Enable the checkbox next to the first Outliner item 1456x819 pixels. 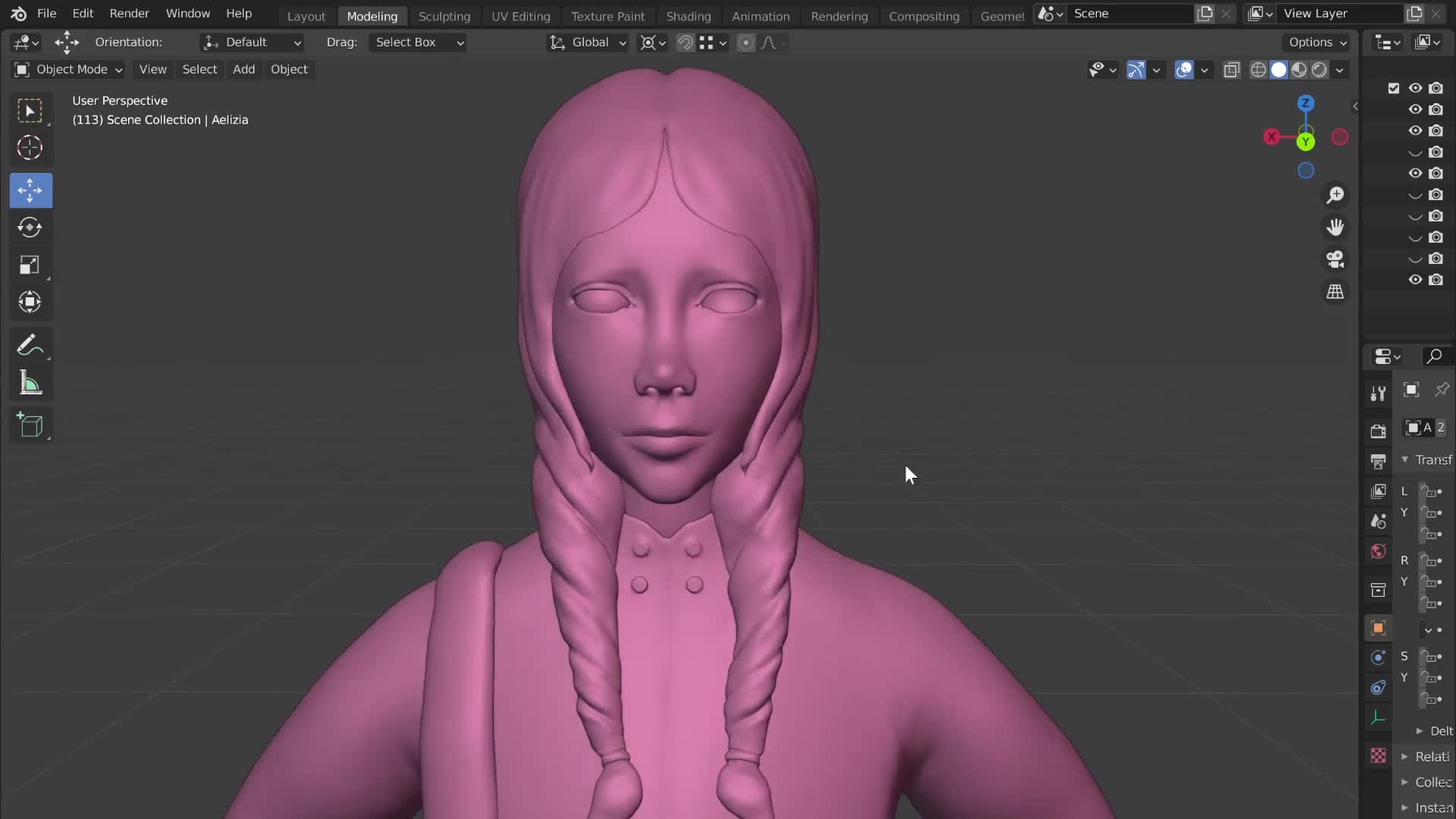(1394, 88)
